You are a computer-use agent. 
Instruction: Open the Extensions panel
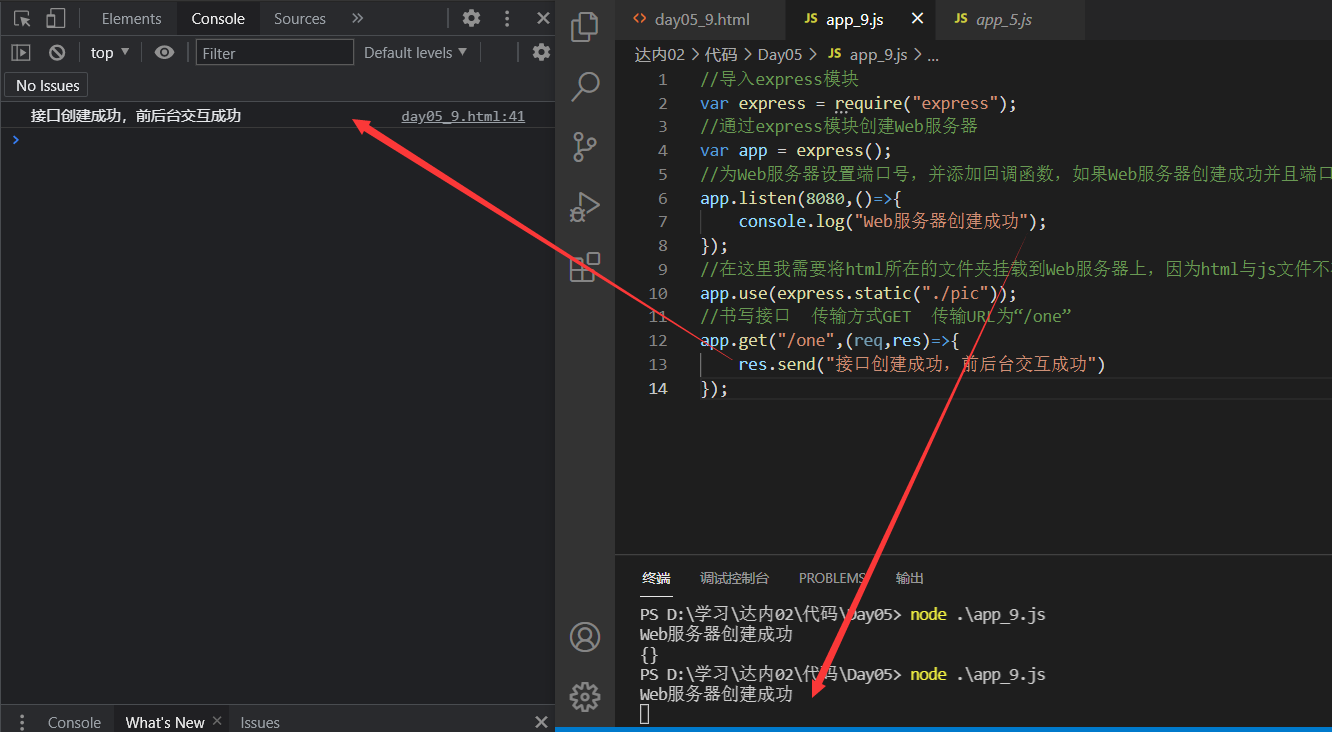click(585, 267)
